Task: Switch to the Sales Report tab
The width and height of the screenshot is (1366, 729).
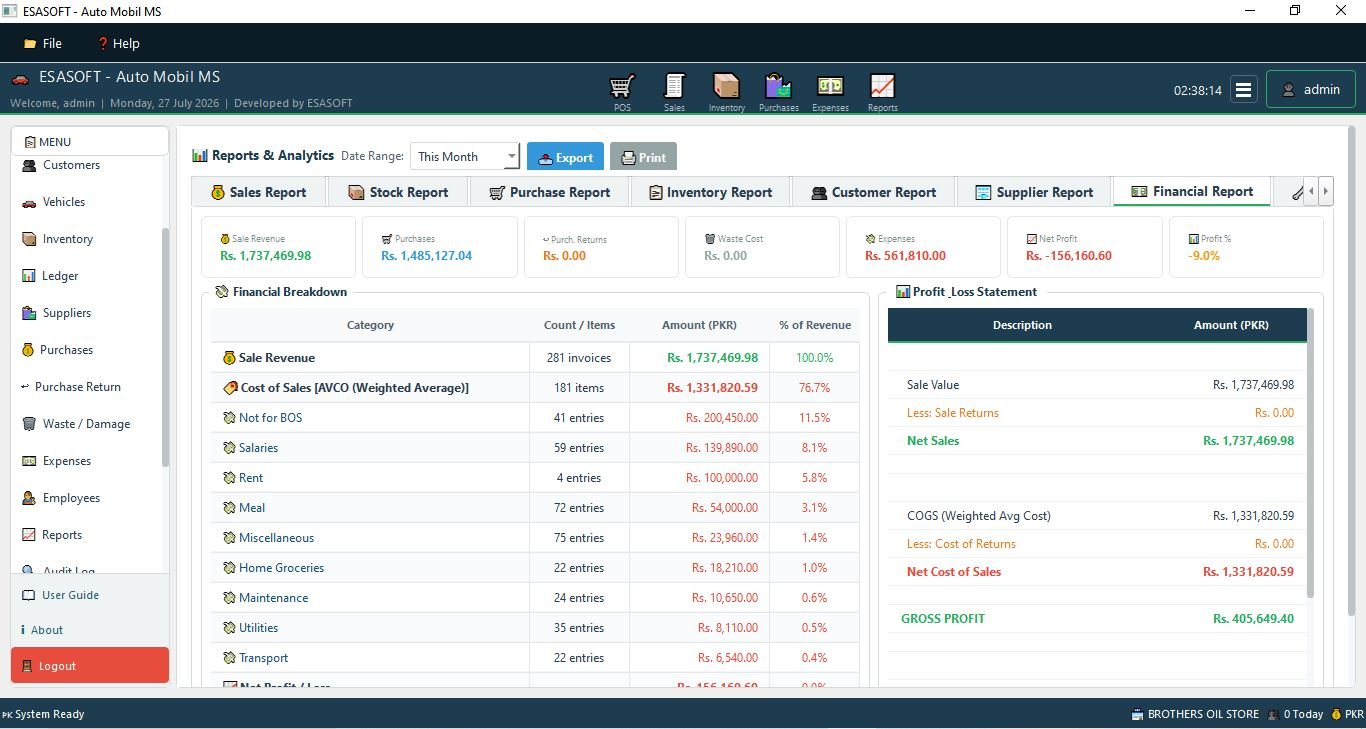Action: pyautogui.click(x=257, y=192)
